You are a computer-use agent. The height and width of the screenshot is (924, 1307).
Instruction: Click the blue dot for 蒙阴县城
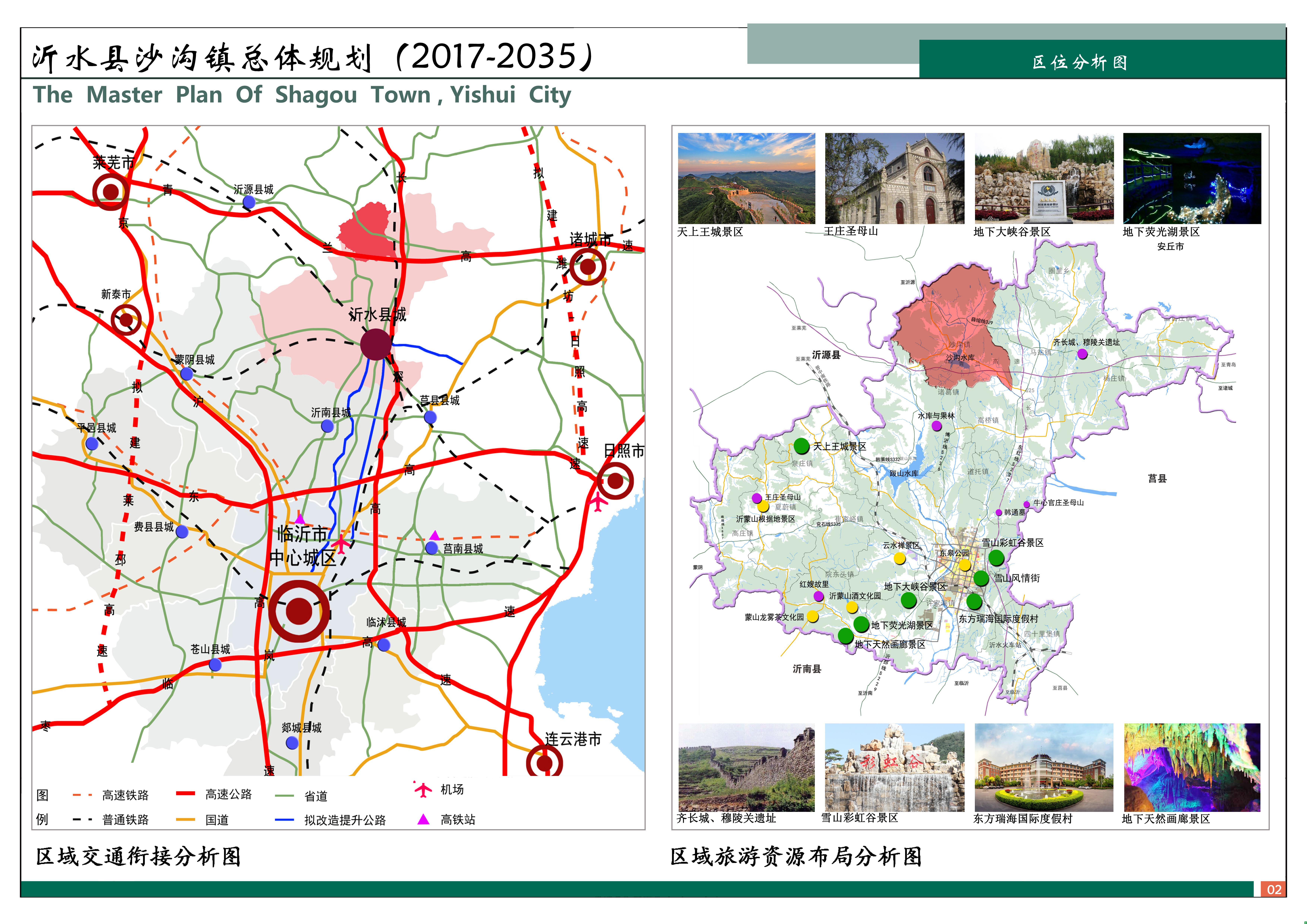pos(186,374)
